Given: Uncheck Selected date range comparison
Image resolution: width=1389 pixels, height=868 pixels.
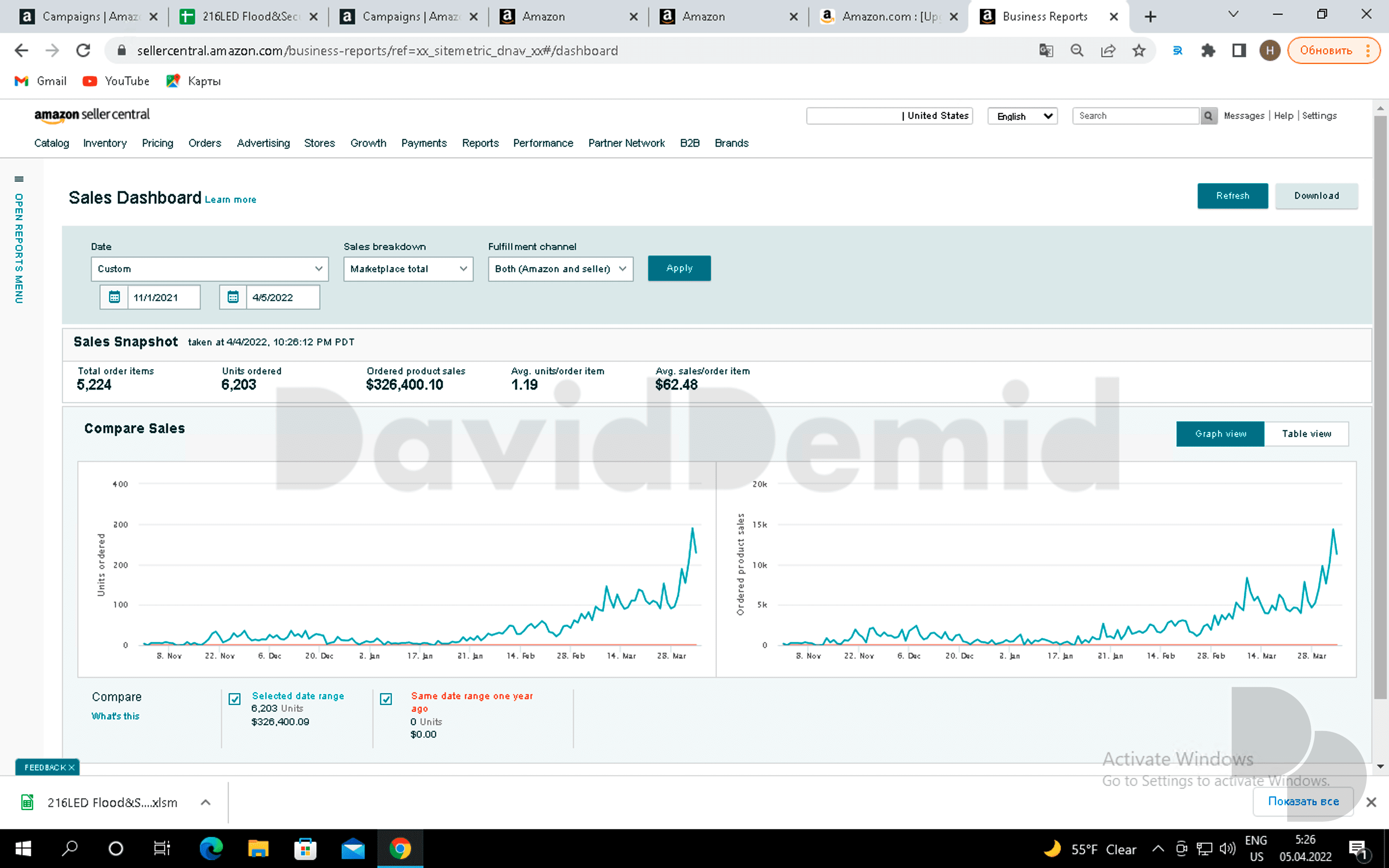Looking at the screenshot, I should [235, 699].
